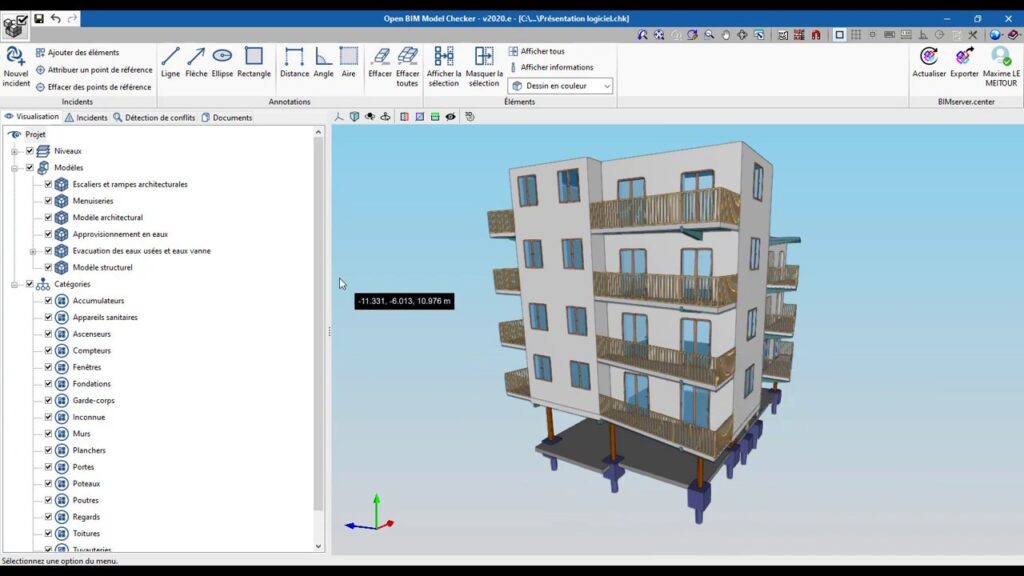Activate the Distance measurement tool
The image size is (1024, 576).
(x=294, y=61)
